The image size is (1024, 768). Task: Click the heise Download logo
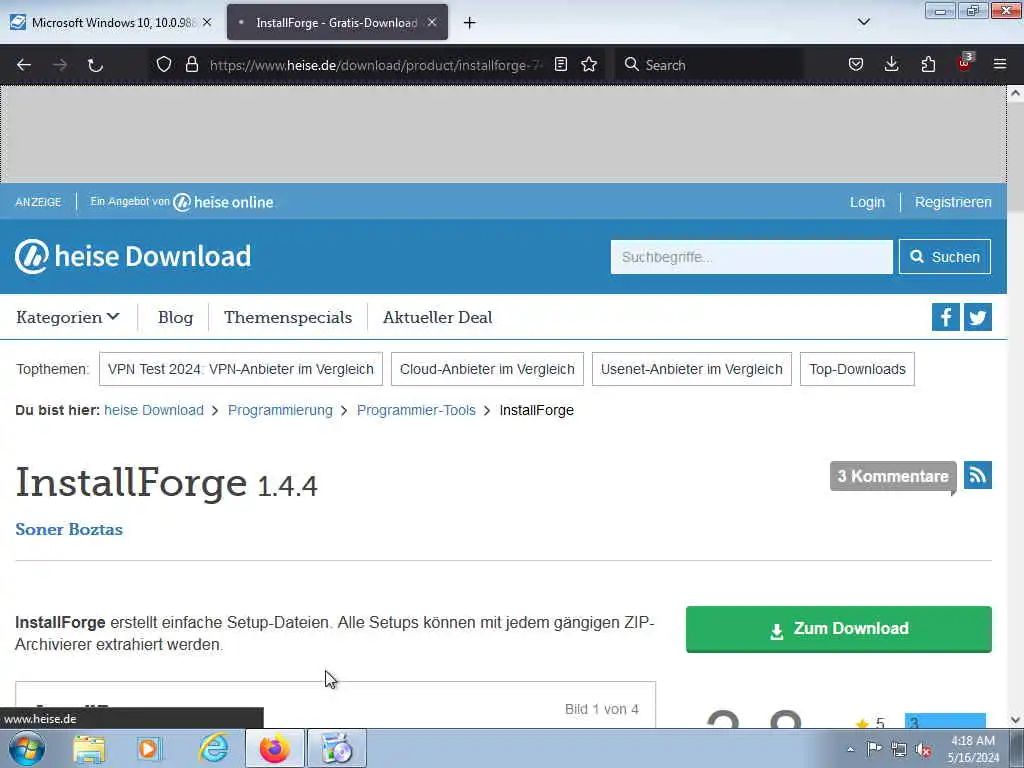click(x=133, y=256)
